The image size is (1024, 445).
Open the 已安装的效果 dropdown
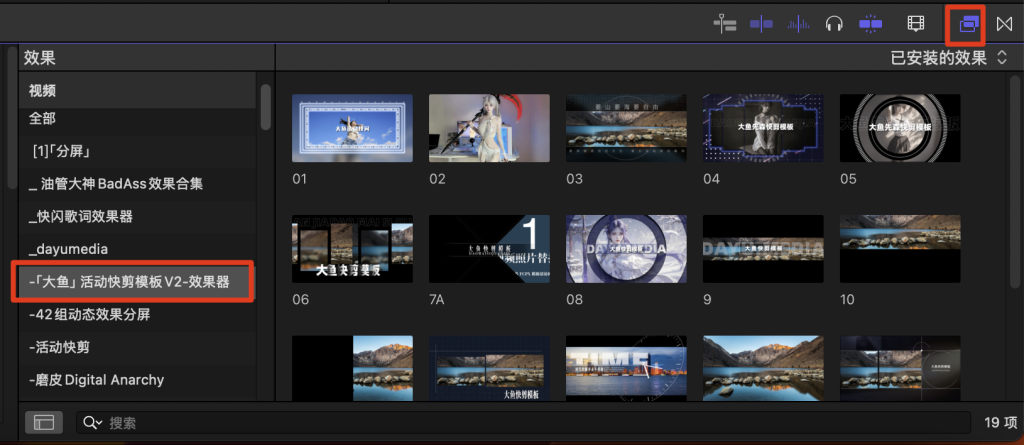coord(949,58)
